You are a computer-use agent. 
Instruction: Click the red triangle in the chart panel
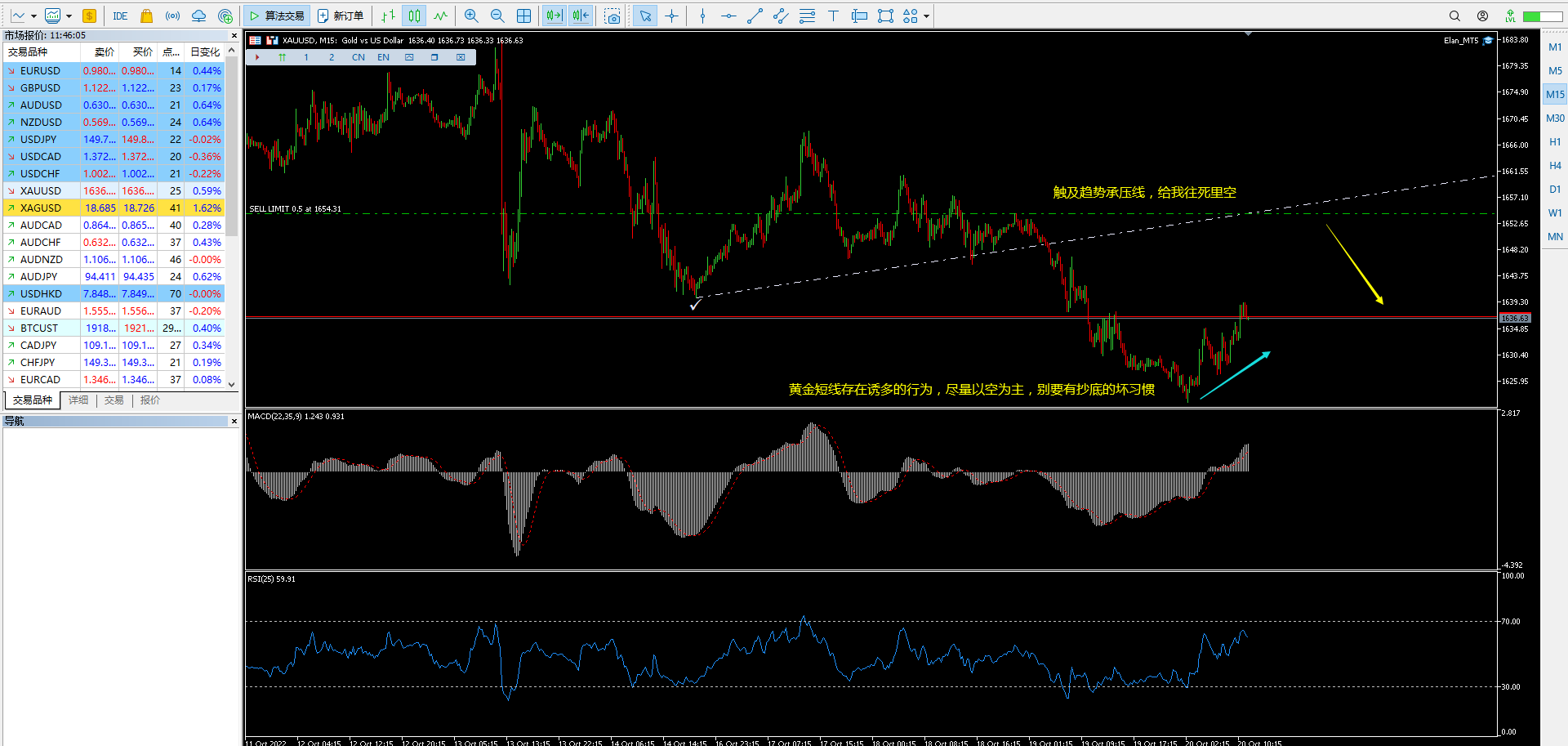click(x=256, y=57)
